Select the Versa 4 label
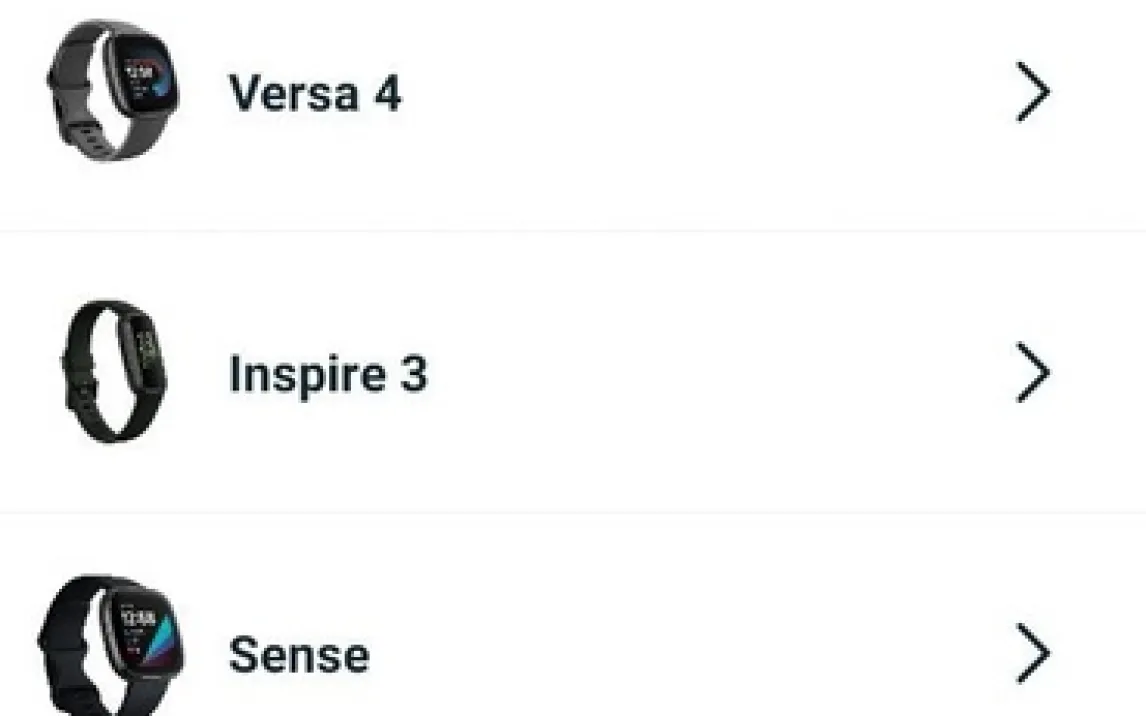 [x=315, y=93]
